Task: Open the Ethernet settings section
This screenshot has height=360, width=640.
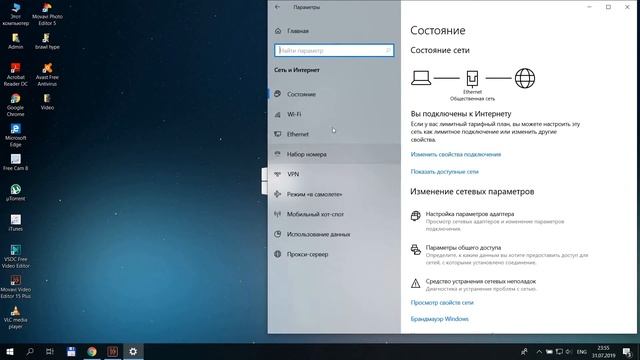Action: pyautogui.click(x=334, y=134)
